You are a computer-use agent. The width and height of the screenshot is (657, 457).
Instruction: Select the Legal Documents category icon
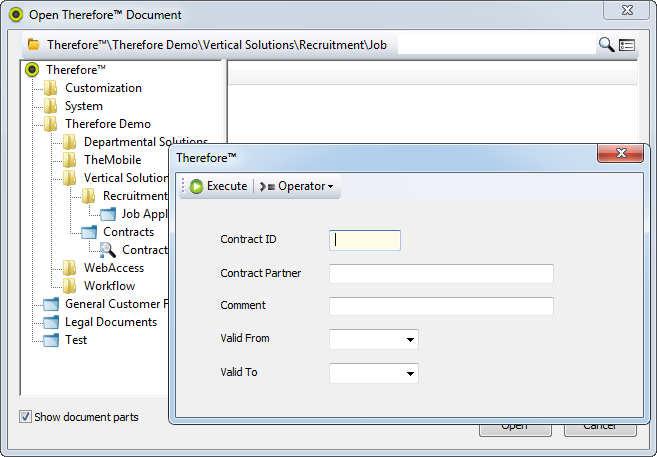click(51, 322)
